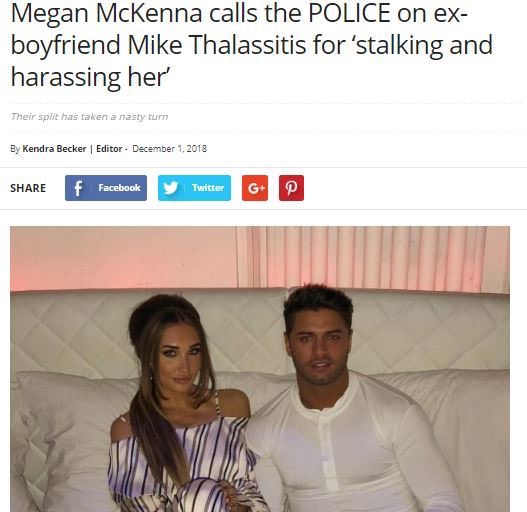The width and height of the screenshot is (527, 512).
Task: Share article via Twitter button
Action: click(x=194, y=188)
